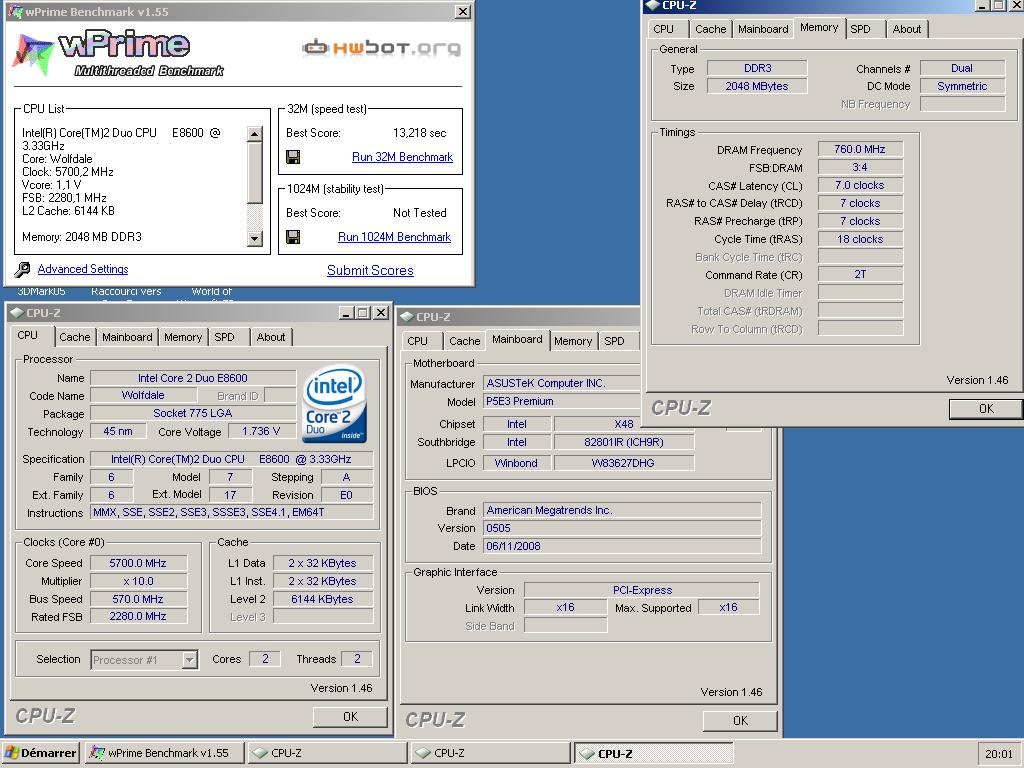Click CAS# Latency value 7.0 clocks
This screenshot has height=768, width=1024.
coord(860,185)
